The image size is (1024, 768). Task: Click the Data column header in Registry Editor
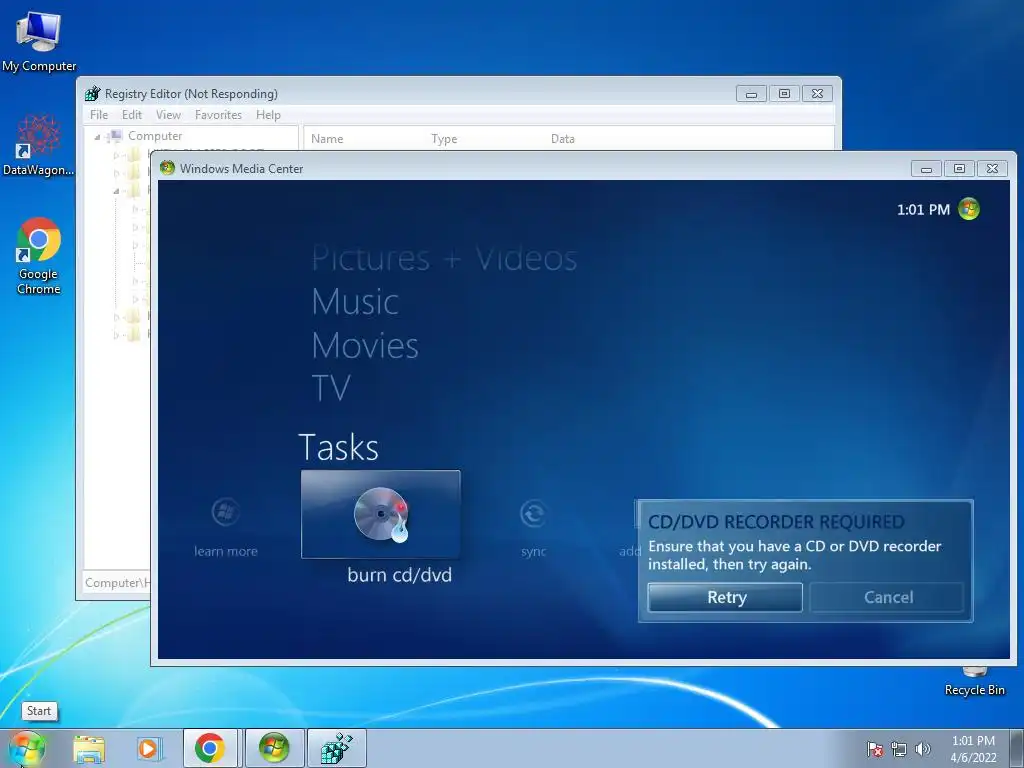click(563, 139)
